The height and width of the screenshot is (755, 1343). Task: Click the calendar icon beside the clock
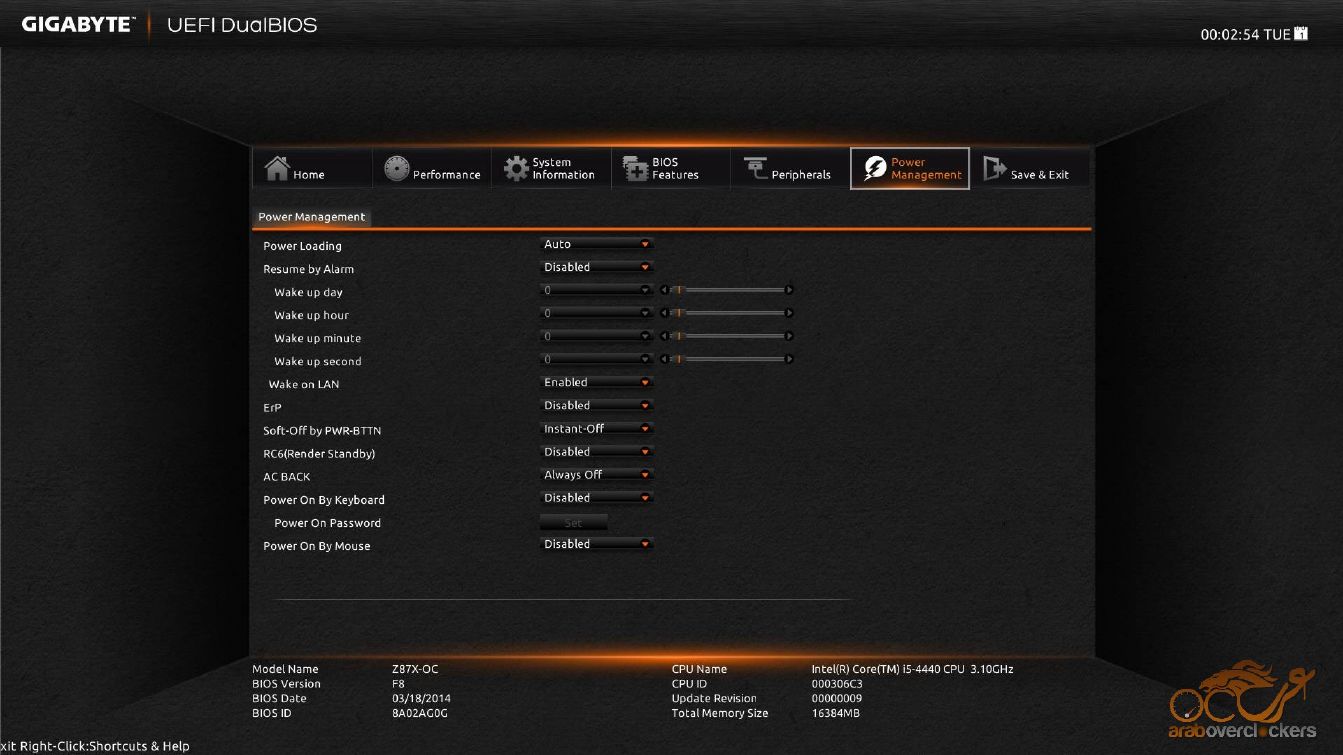(1301, 34)
